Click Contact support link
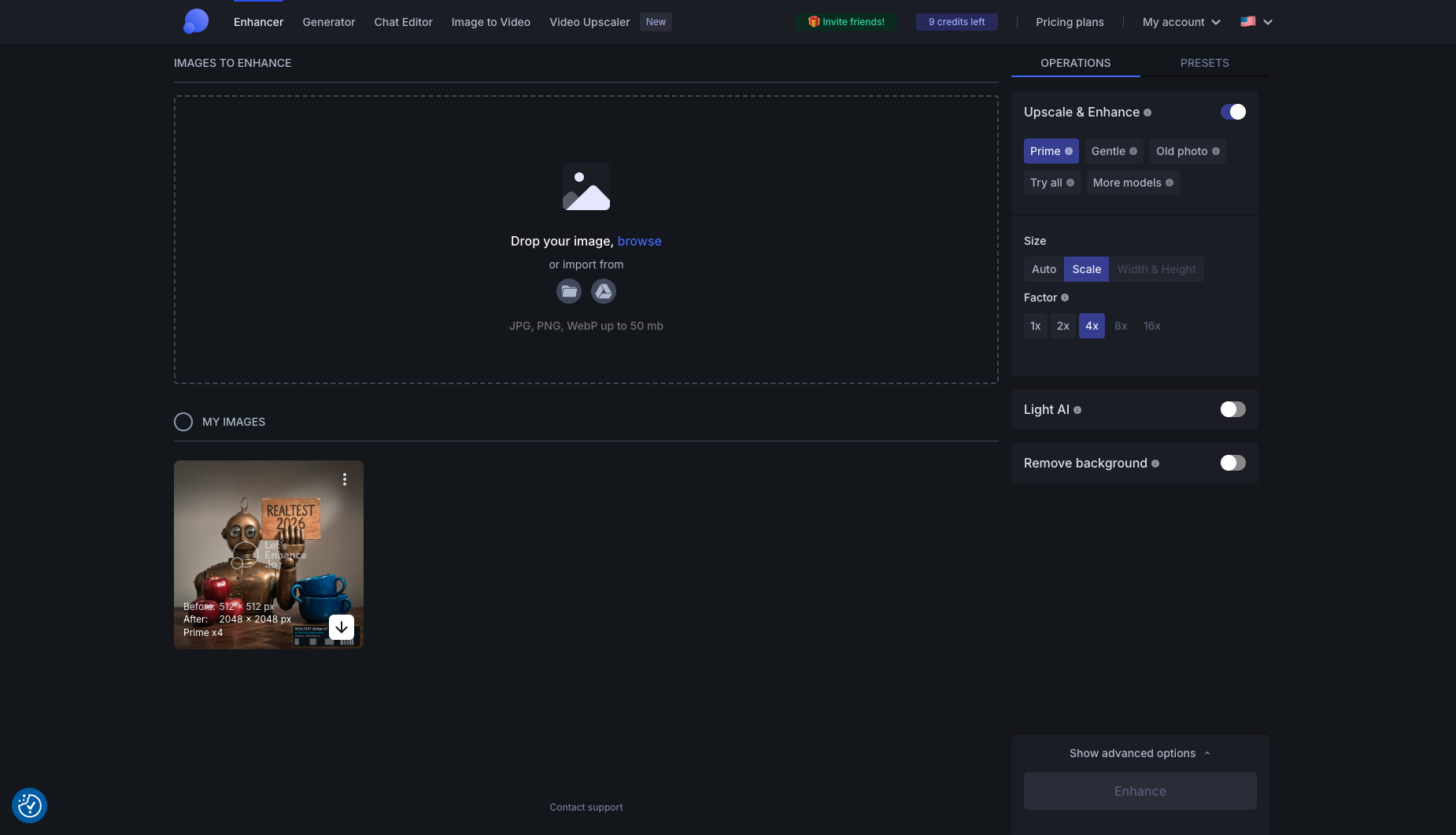Image resolution: width=1456 pixels, height=835 pixels. (586, 807)
